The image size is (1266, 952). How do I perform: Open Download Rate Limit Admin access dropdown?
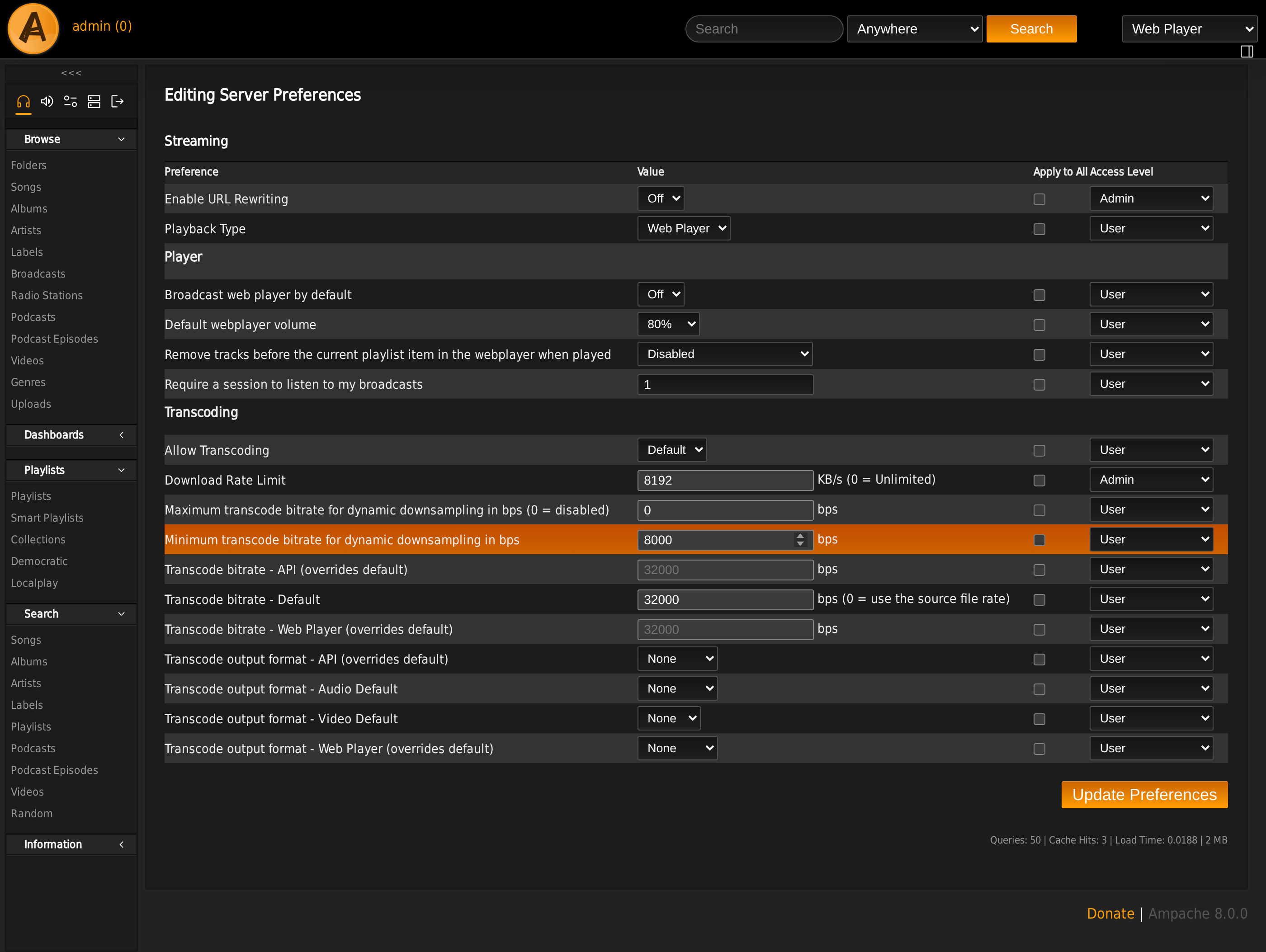(1152, 480)
